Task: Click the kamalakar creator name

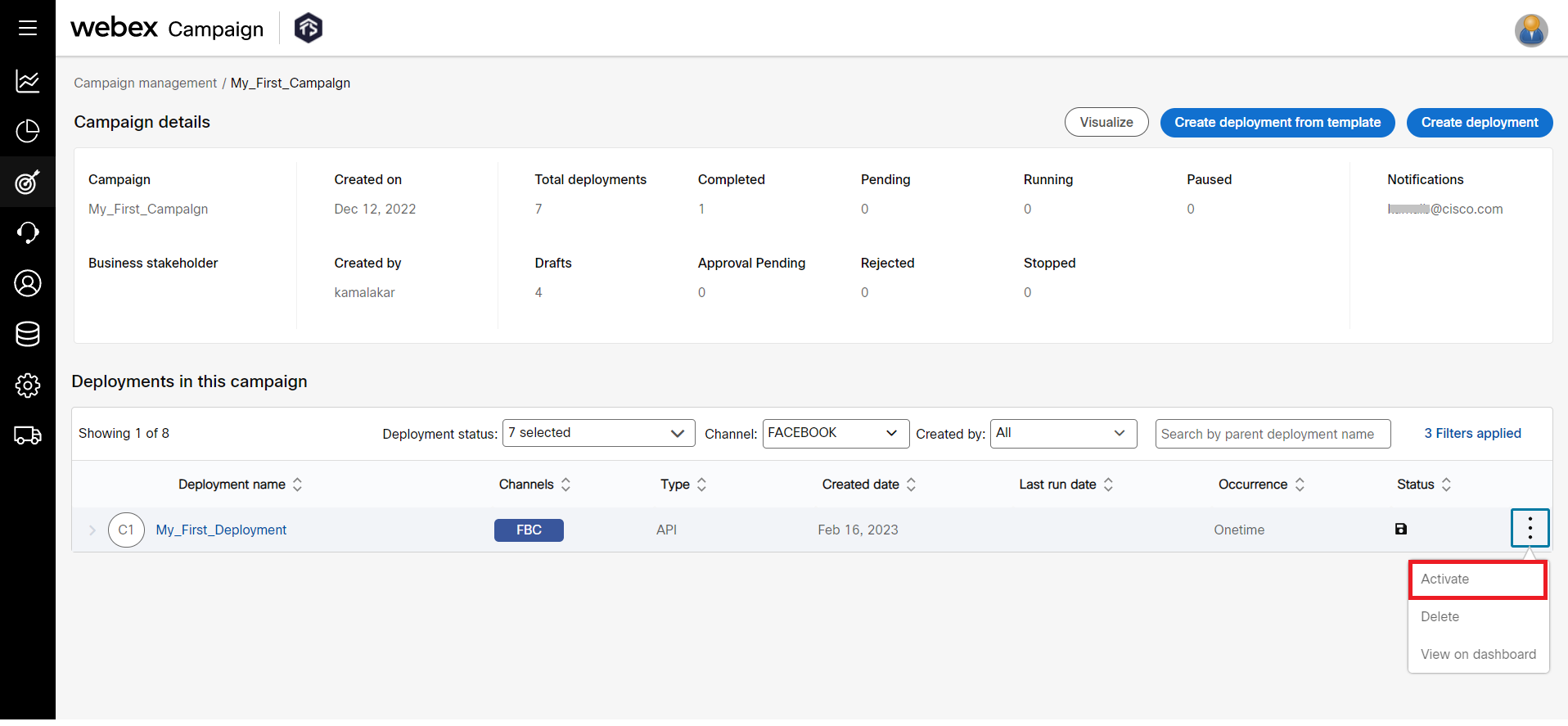Action: click(x=364, y=293)
